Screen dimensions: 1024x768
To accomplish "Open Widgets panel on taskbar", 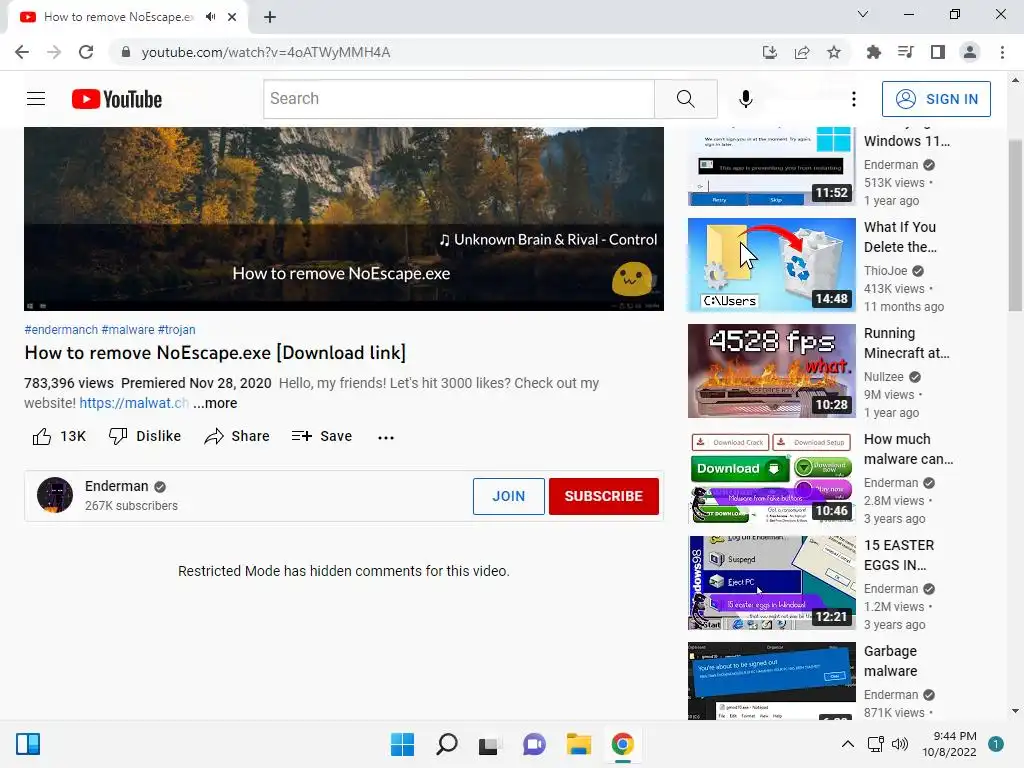I will pos(28,744).
